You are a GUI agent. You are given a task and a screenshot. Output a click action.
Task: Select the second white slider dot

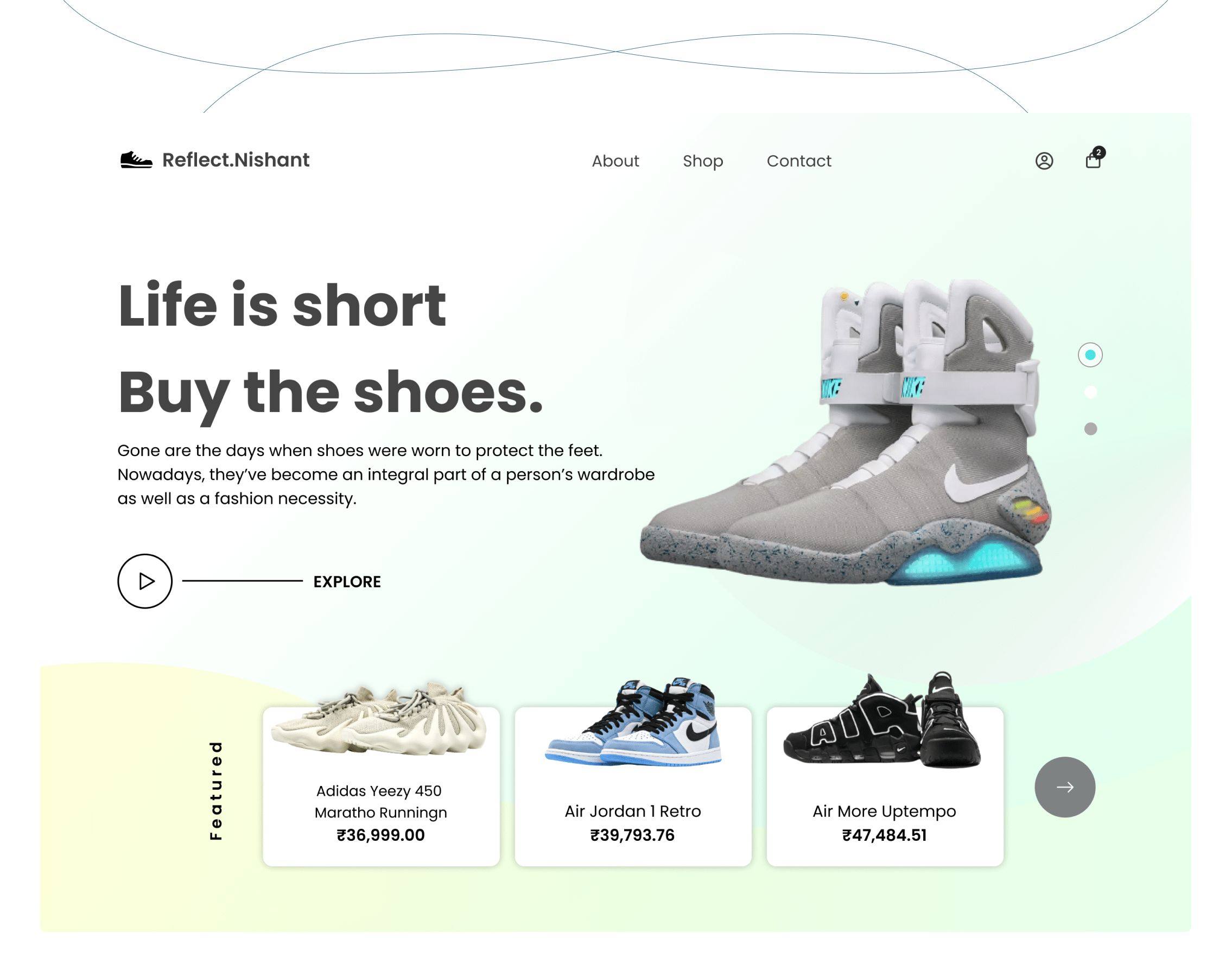[x=1090, y=392]
